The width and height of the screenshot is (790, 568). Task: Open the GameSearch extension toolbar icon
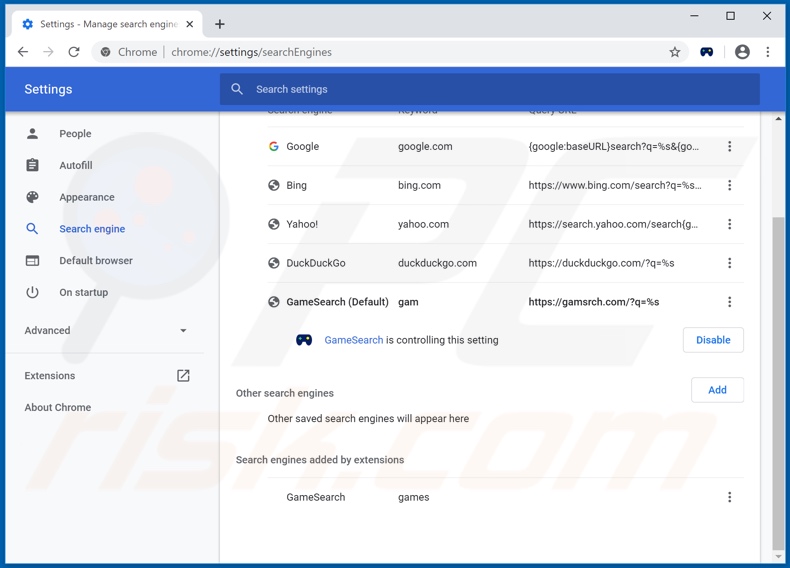(706, 52)
